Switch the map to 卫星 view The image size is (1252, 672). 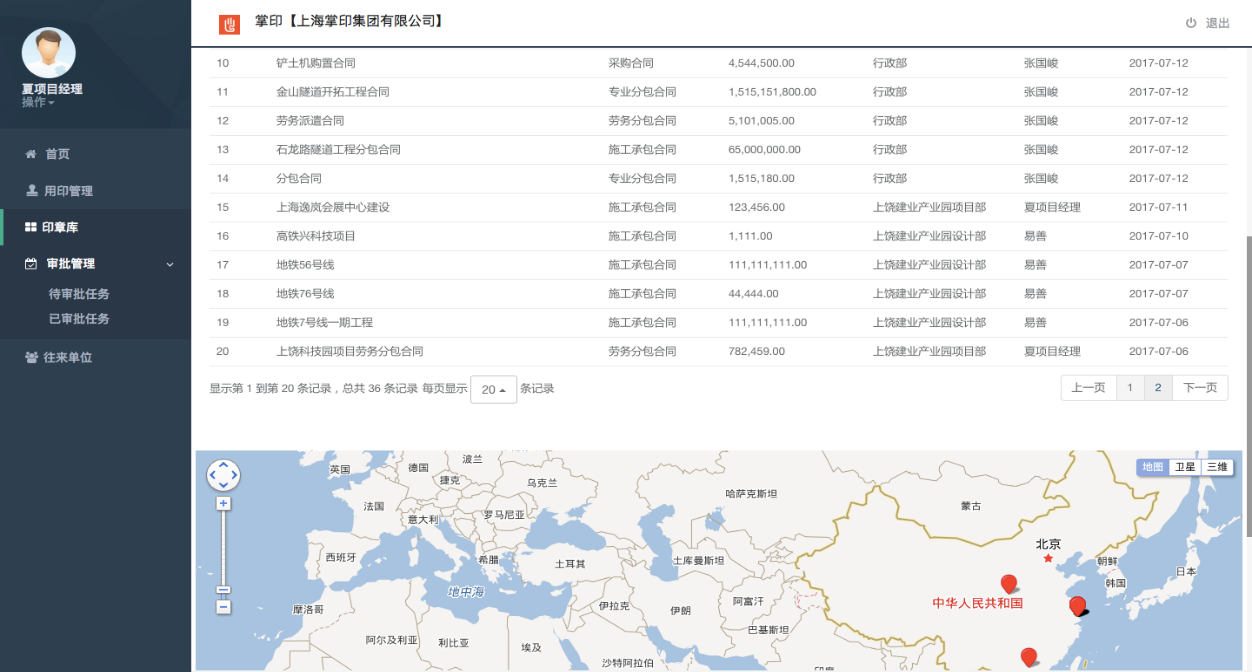click(x=1184, y=467)
